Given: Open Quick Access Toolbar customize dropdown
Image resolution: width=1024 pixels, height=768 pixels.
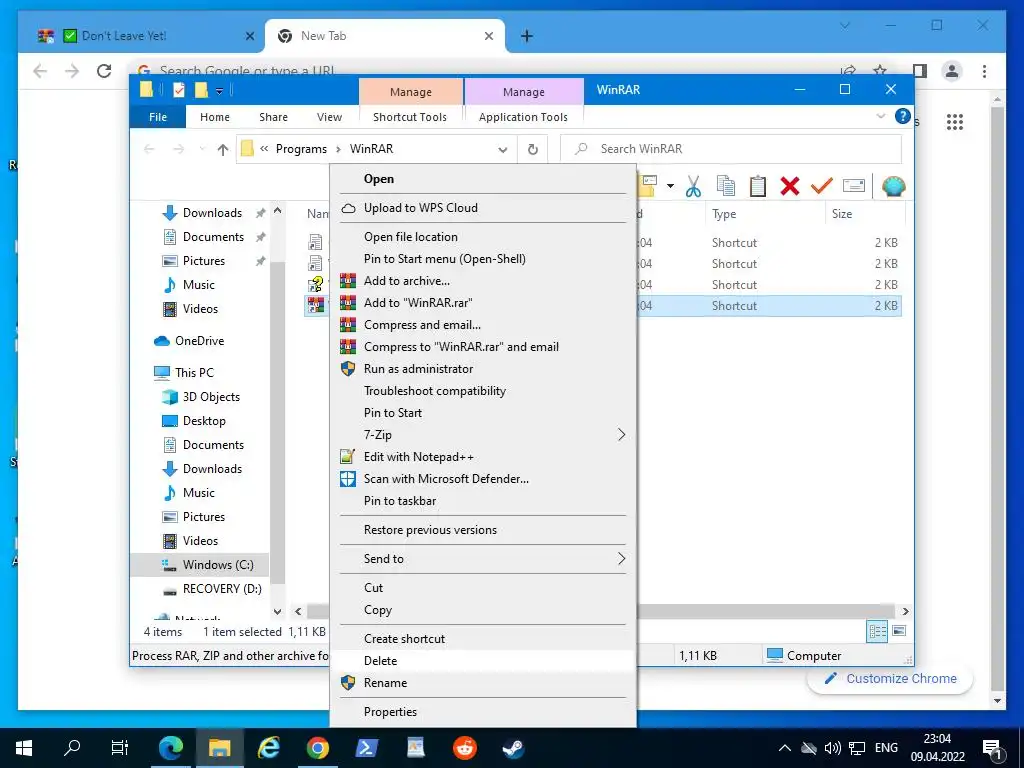Looking at the screenshot, I should (x=219, y=91).
